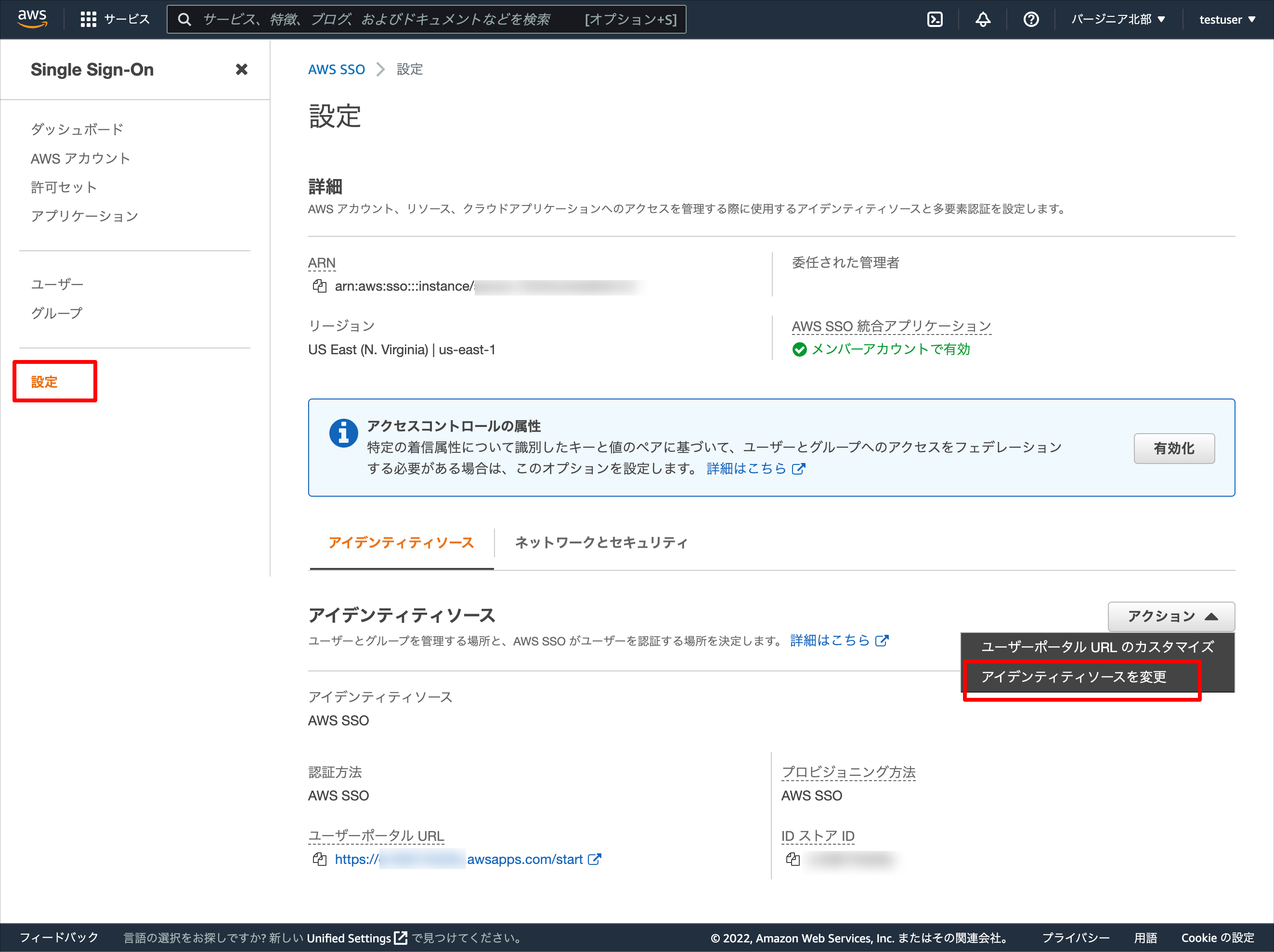The image size is (1274, 952).
Task: Open the services grid icon
Action: (x=88, y=20)
